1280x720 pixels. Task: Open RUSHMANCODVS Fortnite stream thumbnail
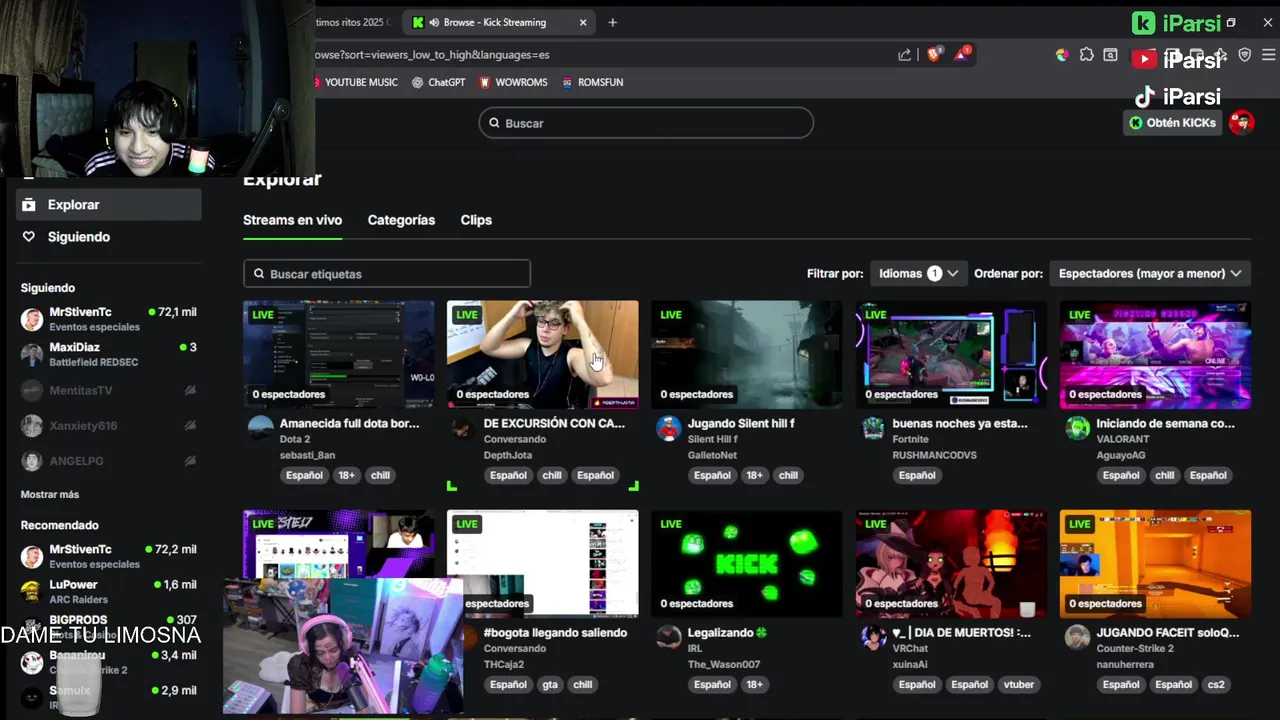coord(951,354)
